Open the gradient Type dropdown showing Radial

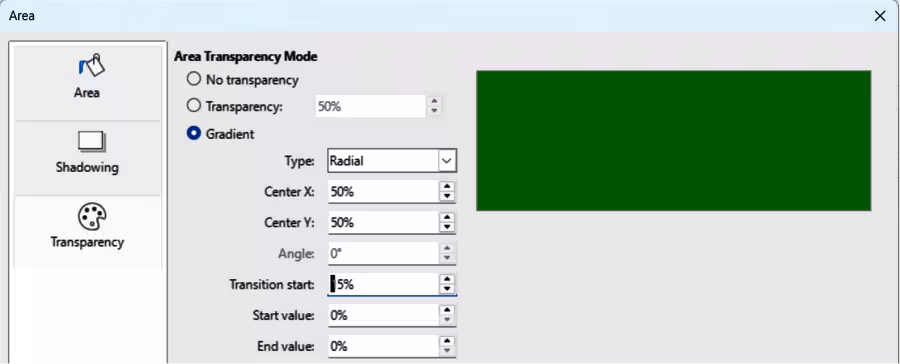coord(393,161)
